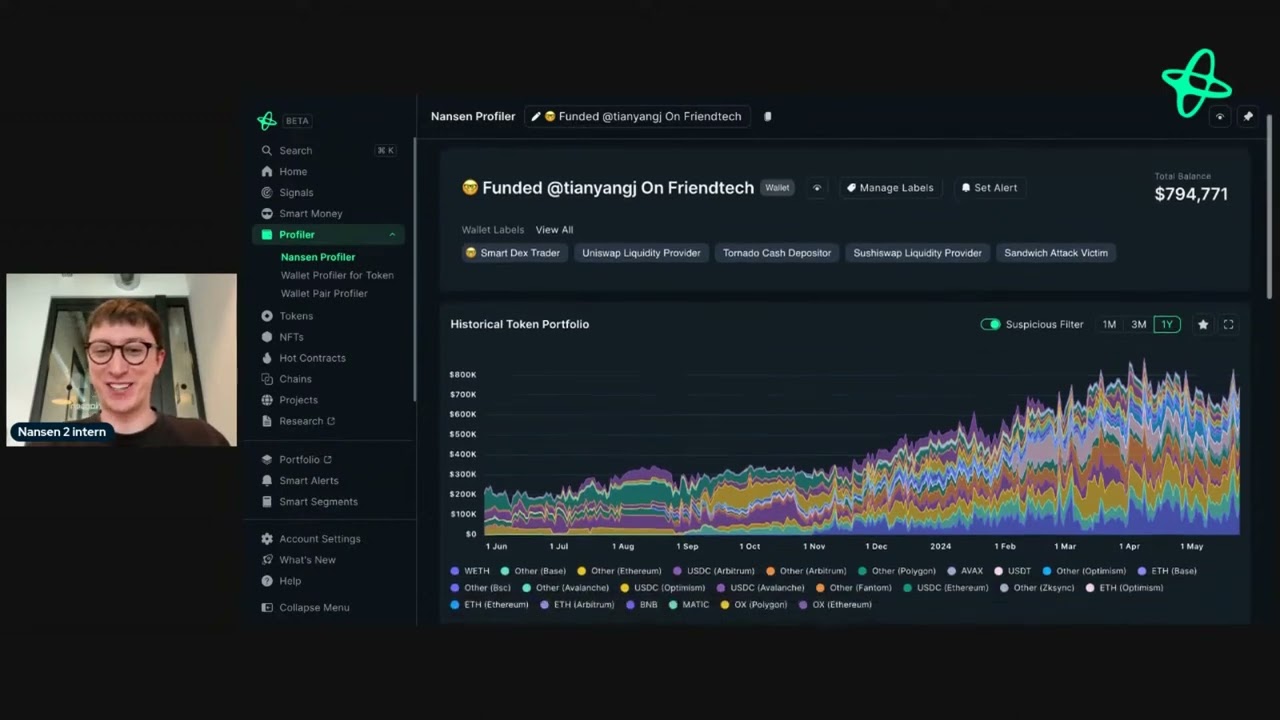Click the Portfolio layers icon
Screen dimensions: 1280x720
click(267, 460)
